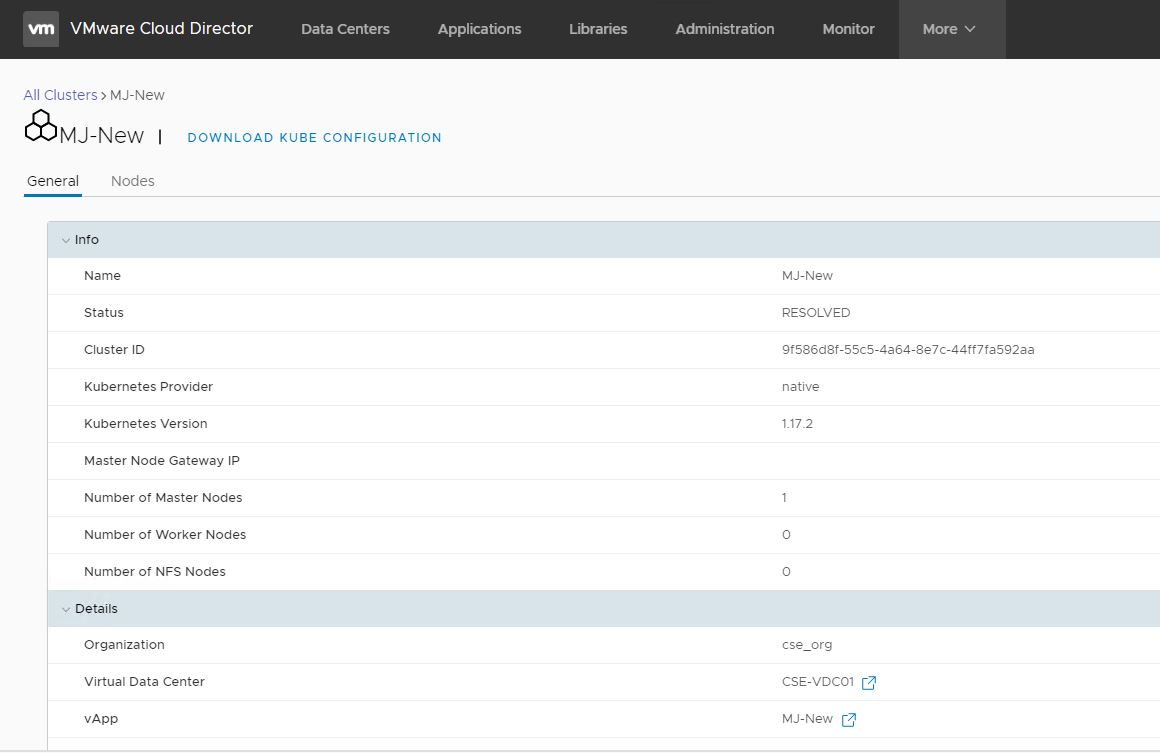Click the VMware logo in the top bar
The width and height of the screenshot is (1160, 753).
(x=41, y=29)
